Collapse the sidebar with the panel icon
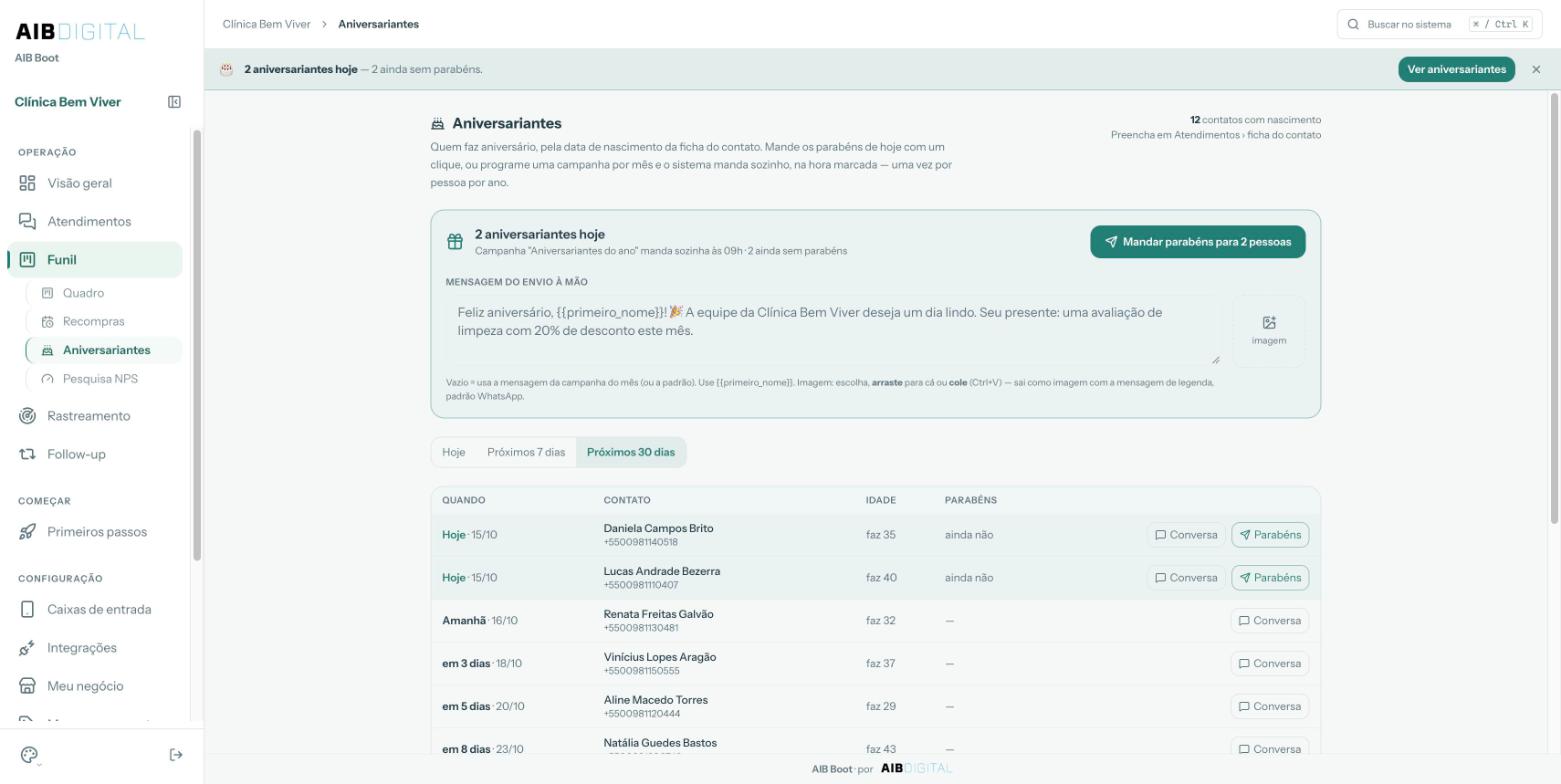The height and width of the screenshot is (784, 1561). coord(174,102)
